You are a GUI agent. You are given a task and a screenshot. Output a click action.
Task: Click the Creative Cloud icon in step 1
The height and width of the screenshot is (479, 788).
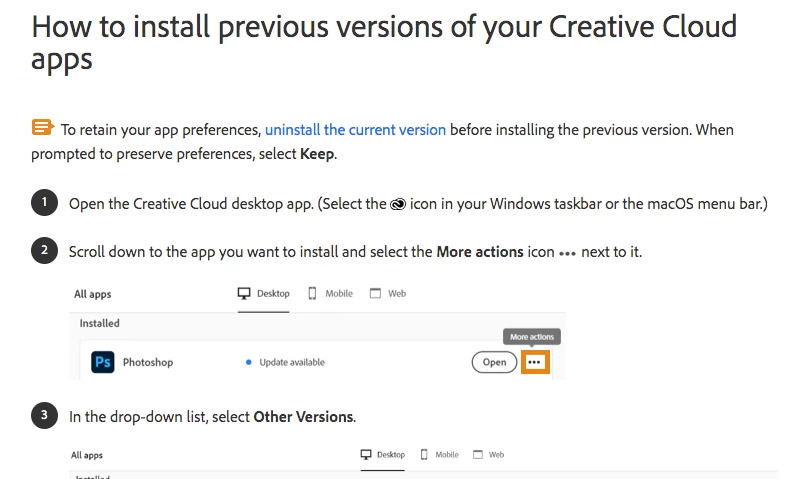(398, 205)
